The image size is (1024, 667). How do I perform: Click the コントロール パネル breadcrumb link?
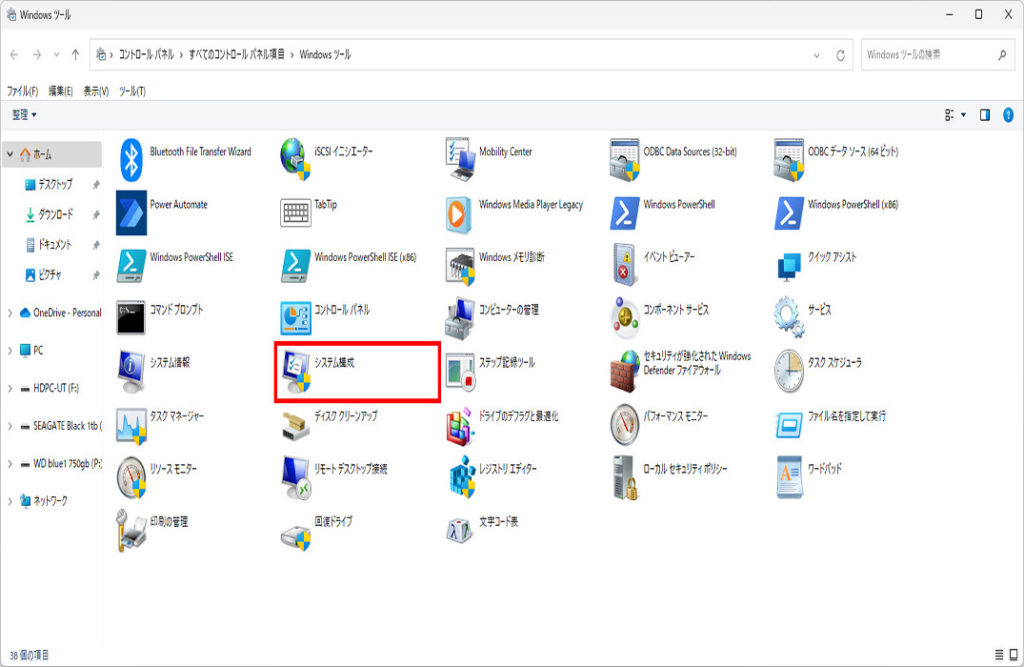(x=146, y=55)
